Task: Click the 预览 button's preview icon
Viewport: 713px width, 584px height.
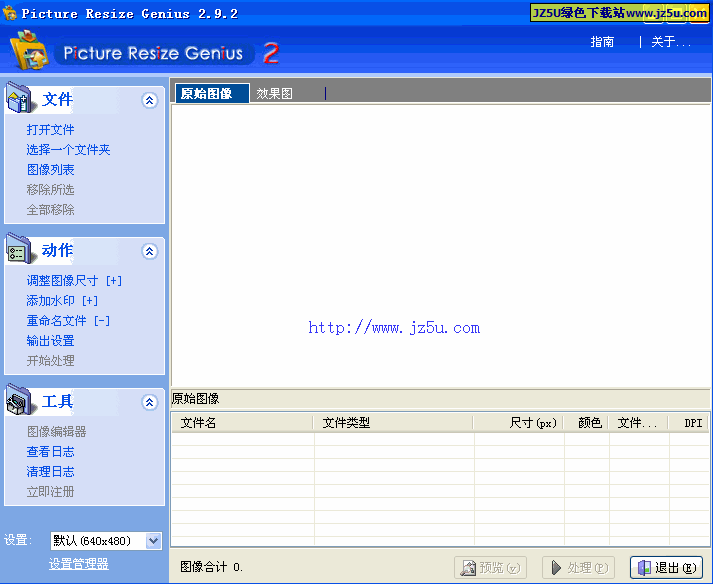Action: (x=468, y=567)
